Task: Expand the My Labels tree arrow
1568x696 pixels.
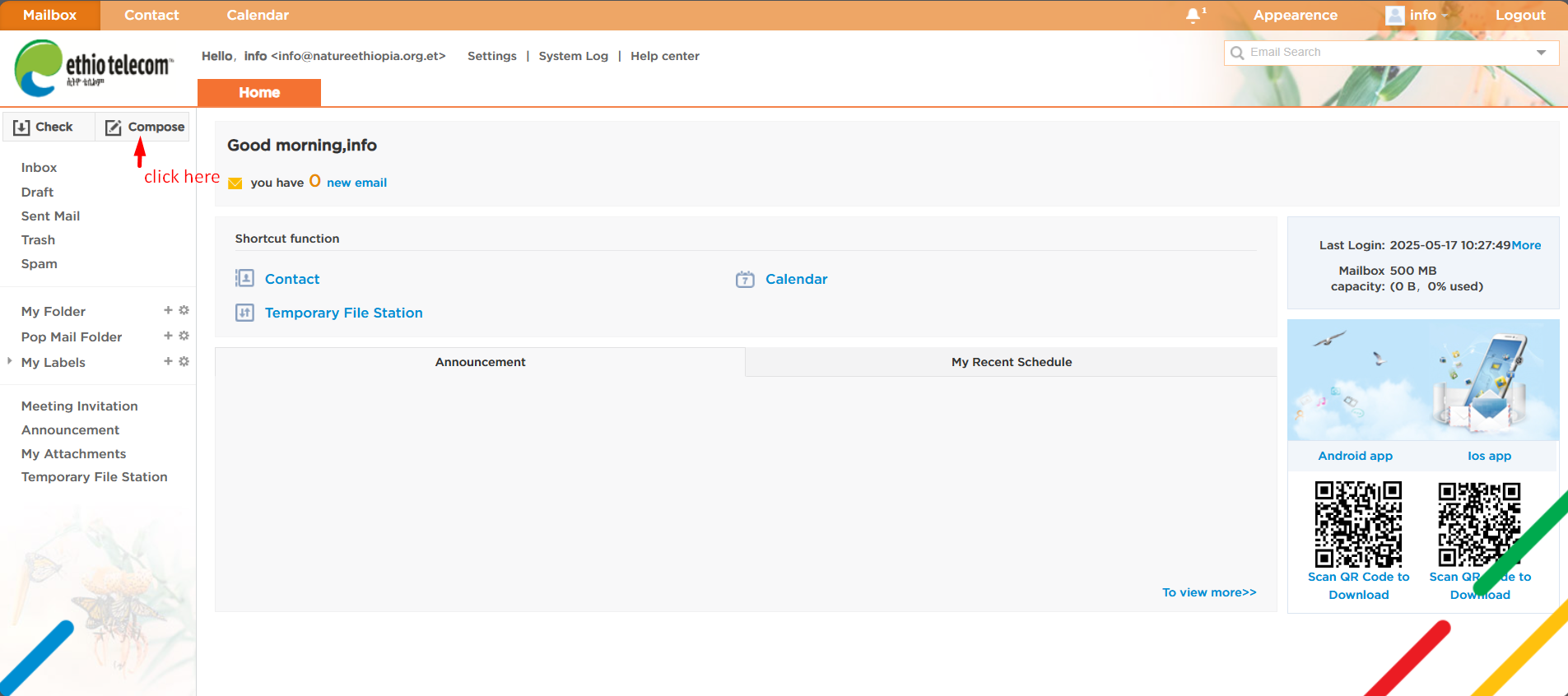Action: [x=9, y=361]
